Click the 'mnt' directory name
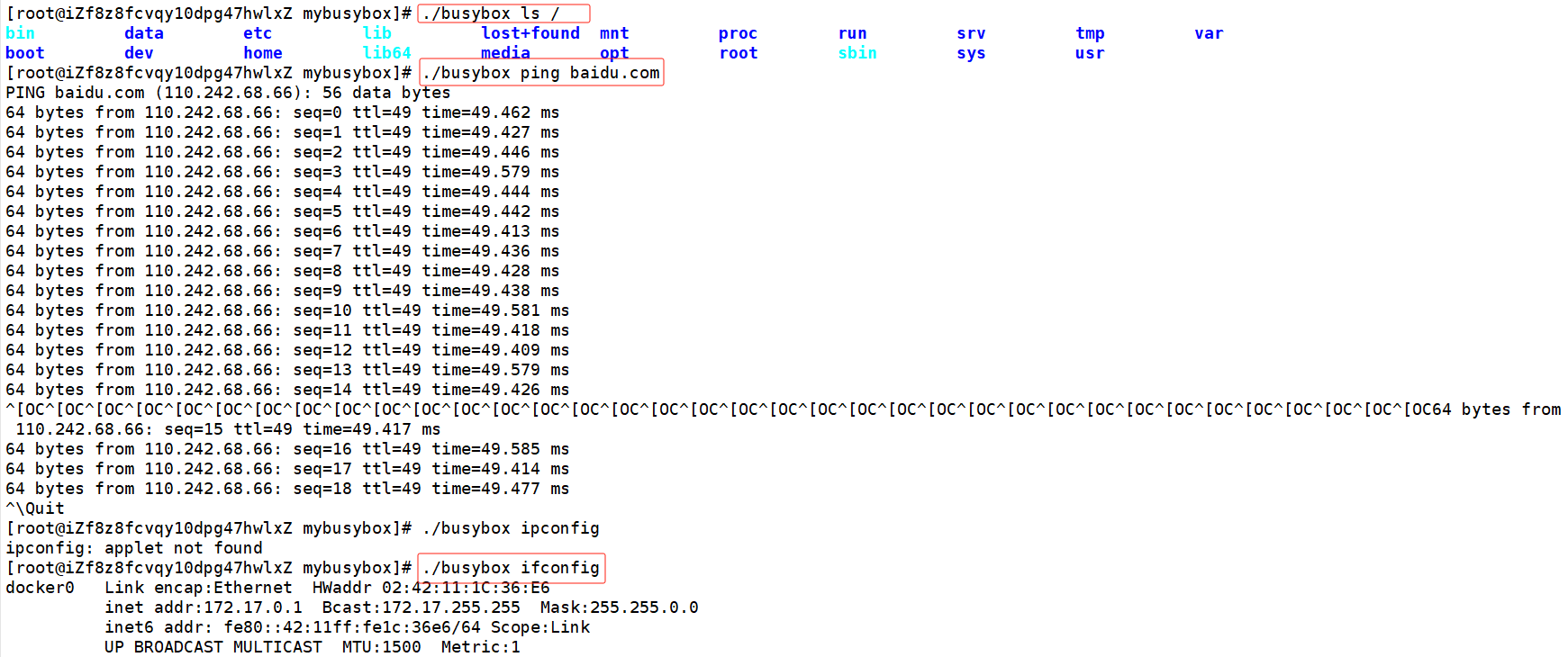This screenshot has height=657, width=1568. (x=614, y=33)
